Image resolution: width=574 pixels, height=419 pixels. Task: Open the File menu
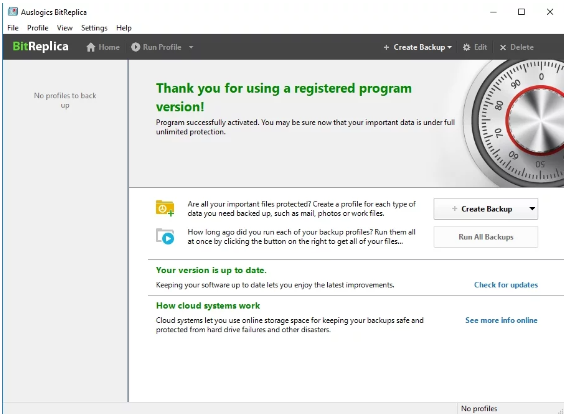(x=13, y=28)
